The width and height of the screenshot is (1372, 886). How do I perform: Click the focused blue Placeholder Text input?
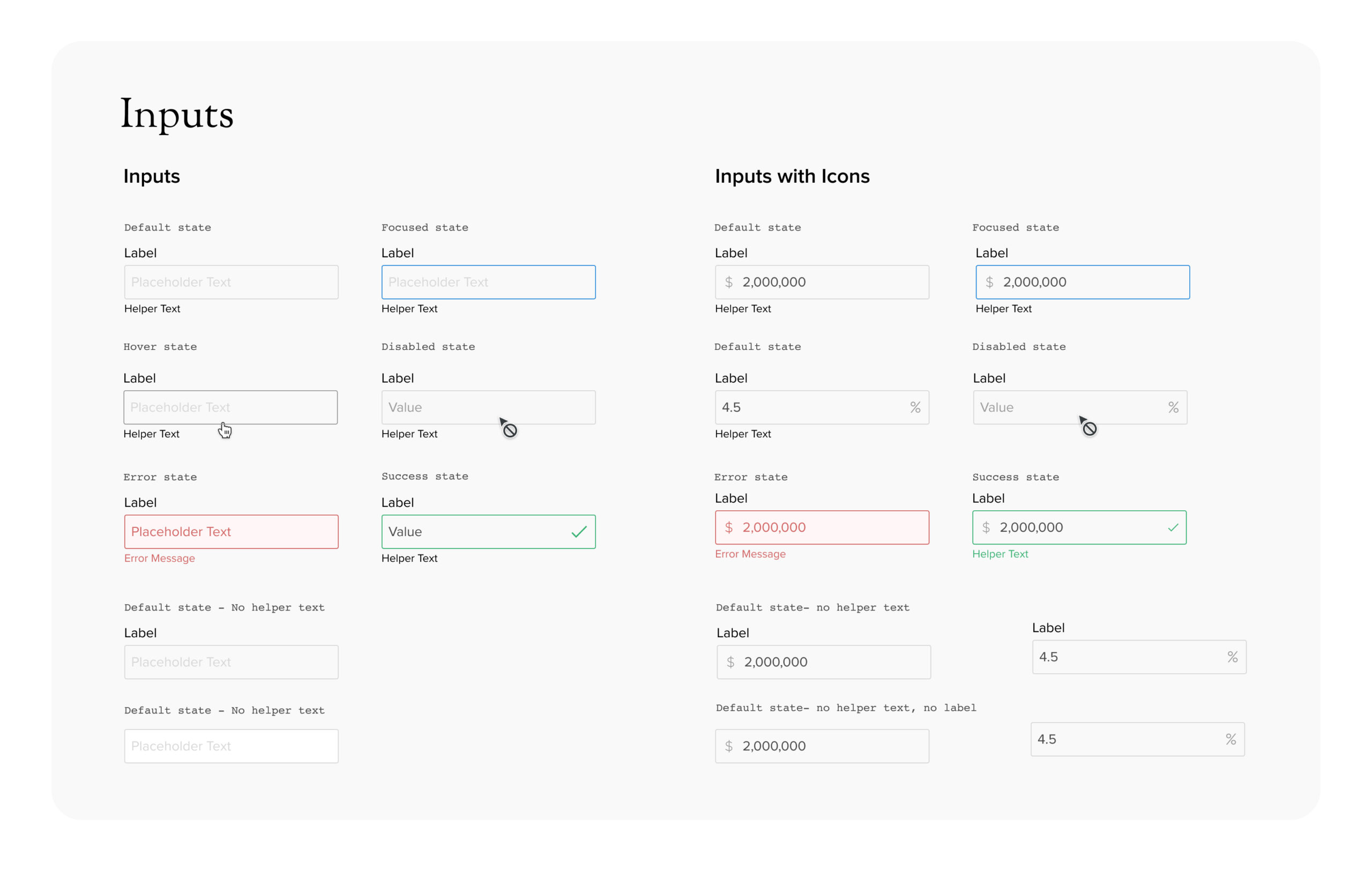pos(488,282)
